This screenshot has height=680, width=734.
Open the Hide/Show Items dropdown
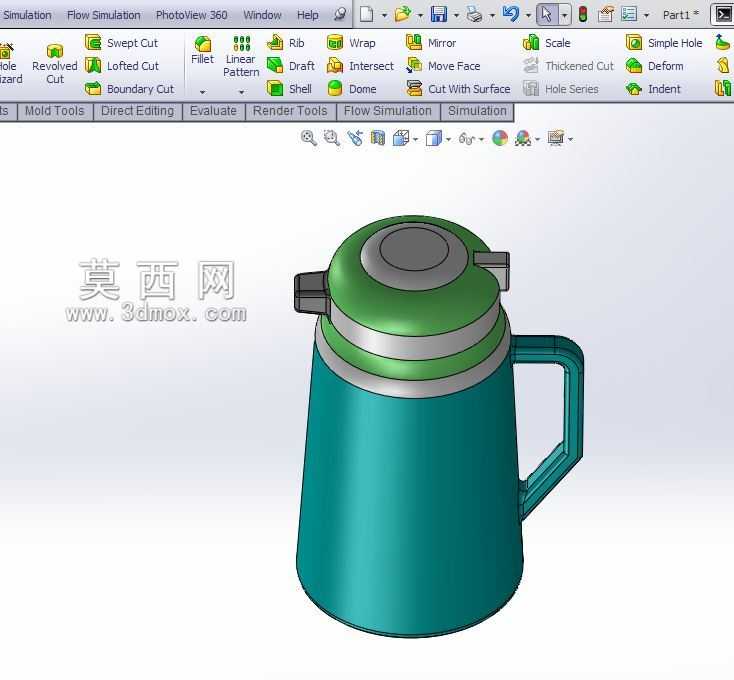pos(481,139)
